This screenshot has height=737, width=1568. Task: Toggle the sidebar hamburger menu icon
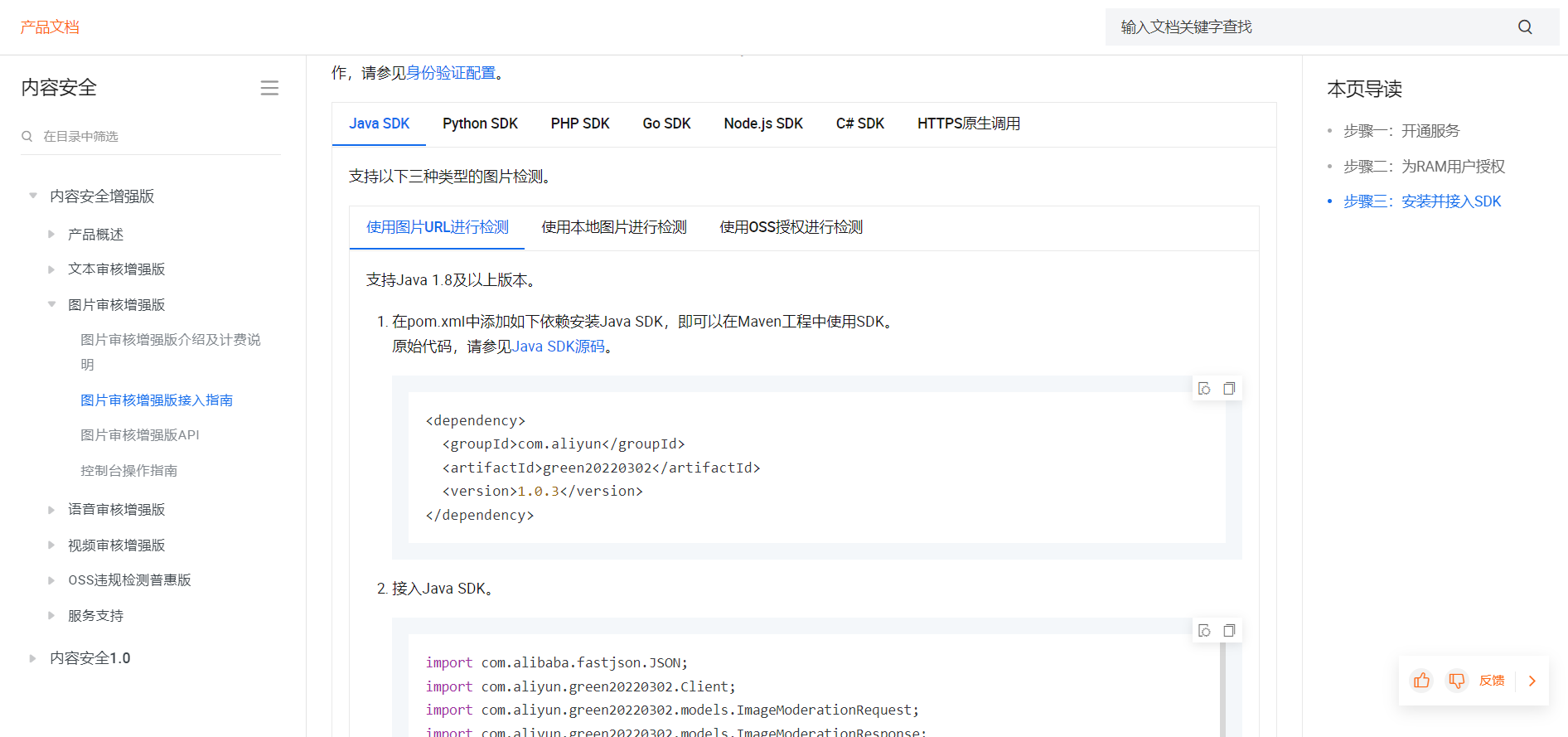(269, 88)
